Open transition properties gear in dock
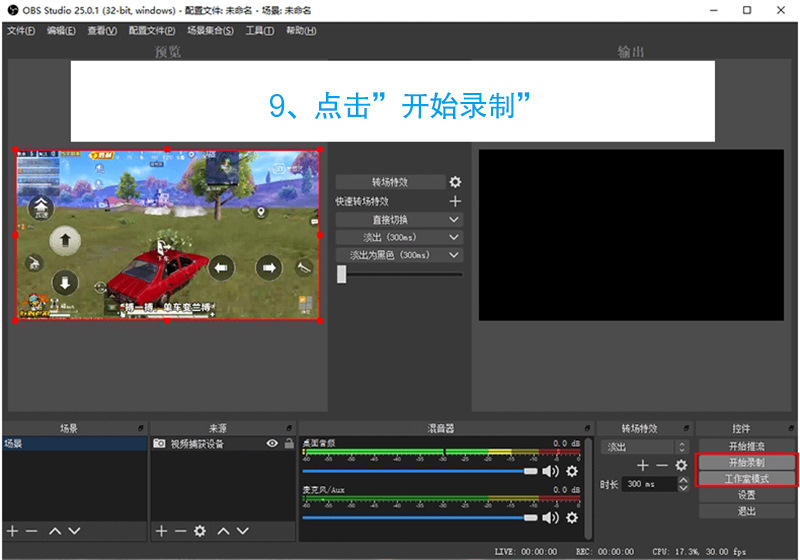 (x=681, y=465)
